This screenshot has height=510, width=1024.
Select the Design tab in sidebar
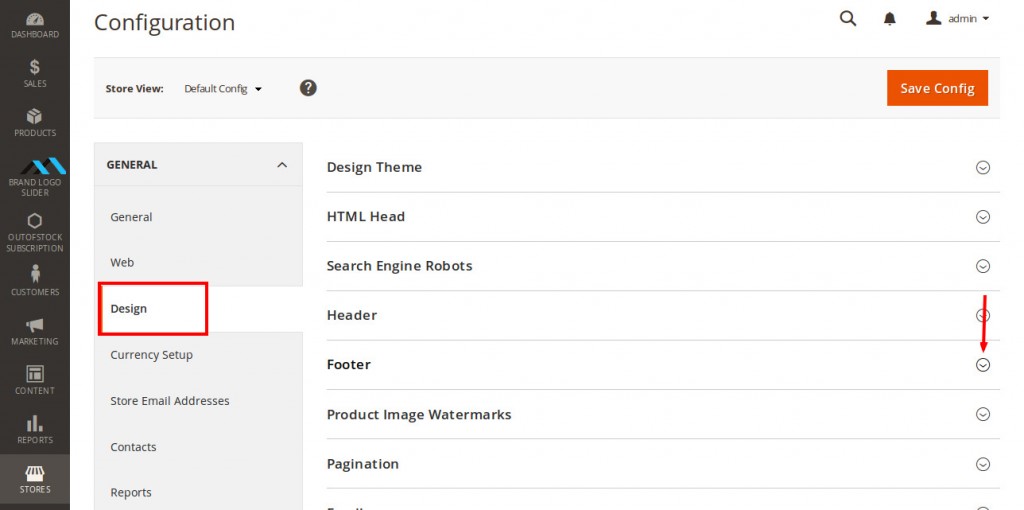(129, 309)
